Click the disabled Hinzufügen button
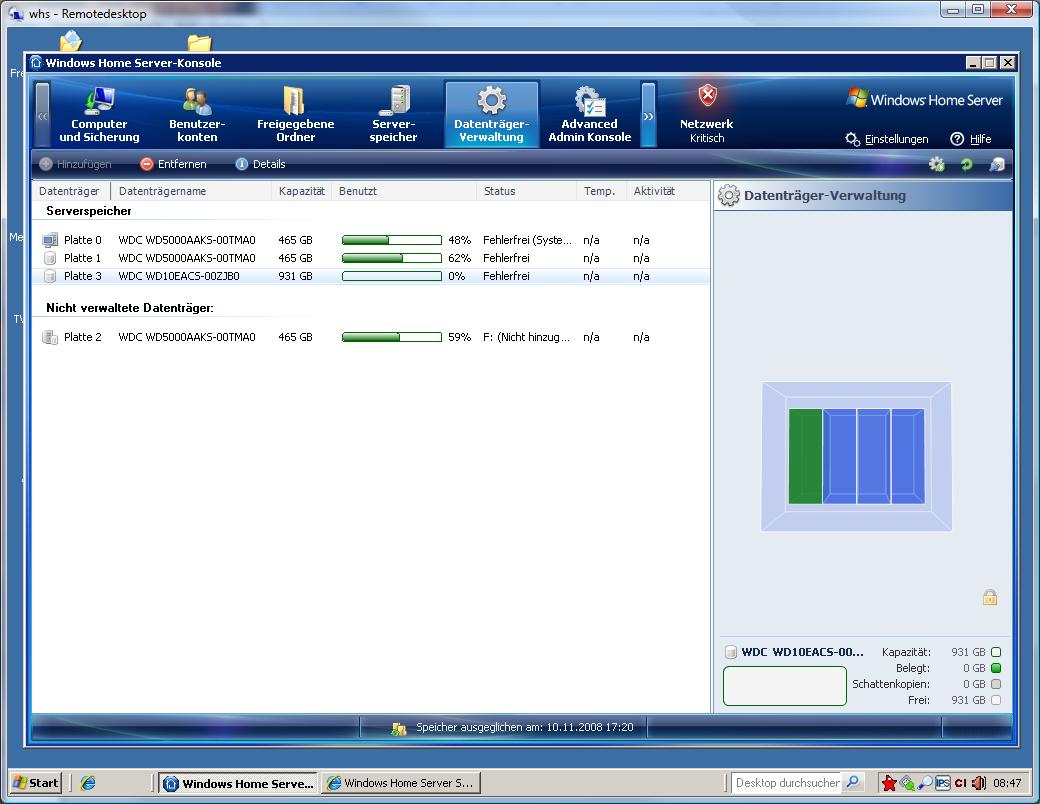Viewport: 1040px width, 804px height. [x=76, y=164]
